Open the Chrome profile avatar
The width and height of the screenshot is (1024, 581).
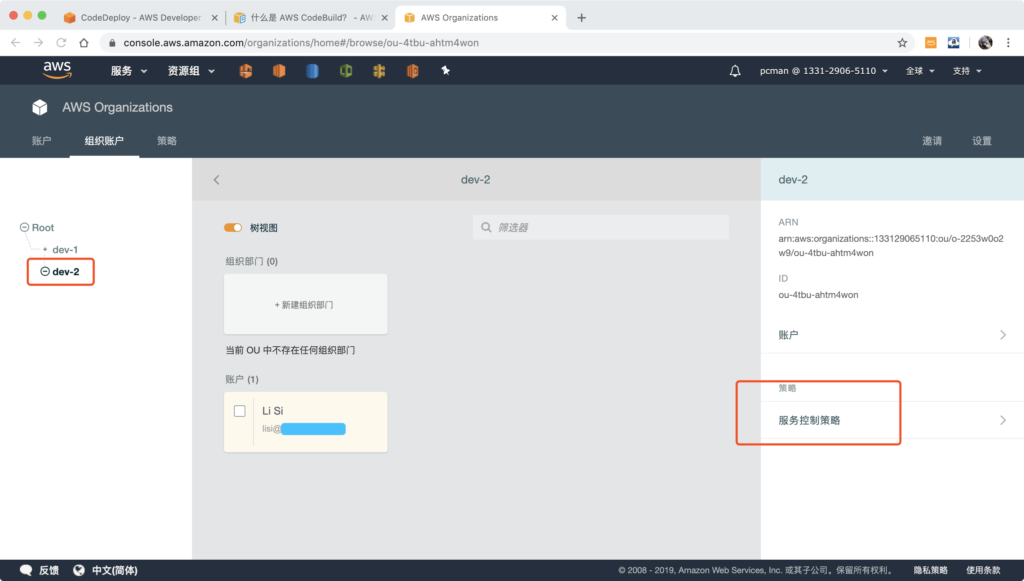point(985,43)
